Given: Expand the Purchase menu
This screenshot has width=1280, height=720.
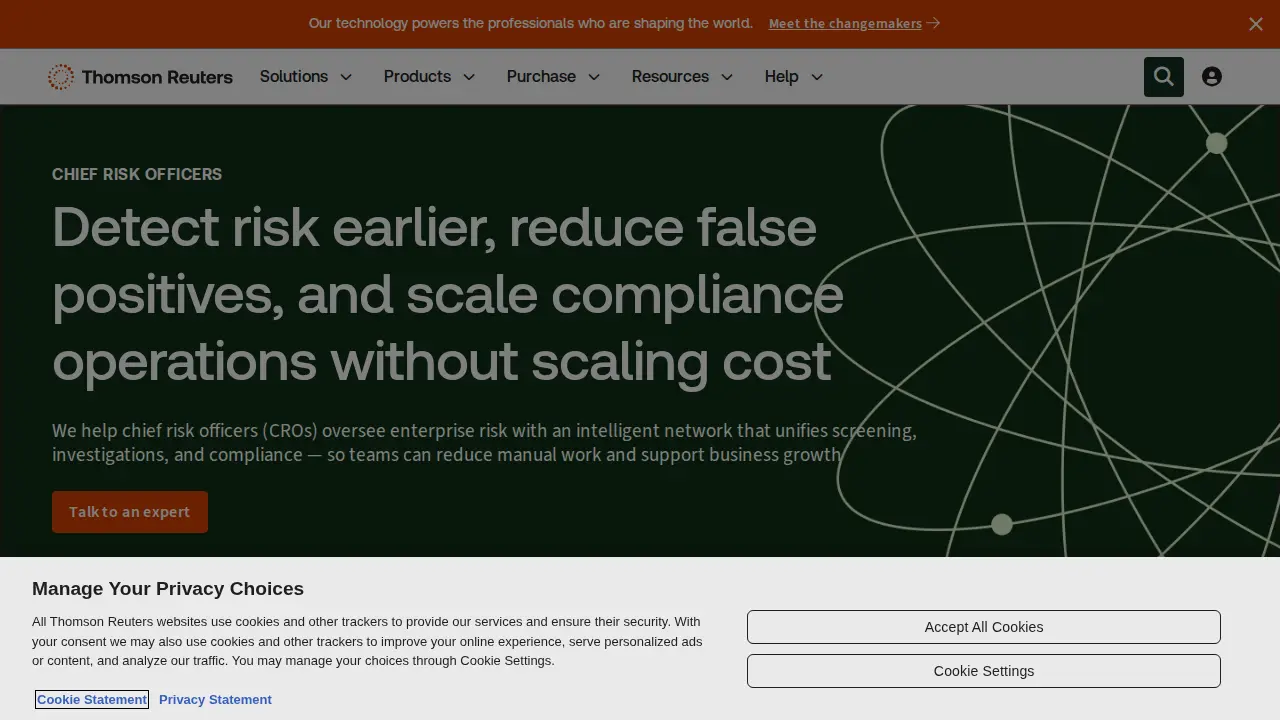Looking at the screenshot, I should coord(553,77).
